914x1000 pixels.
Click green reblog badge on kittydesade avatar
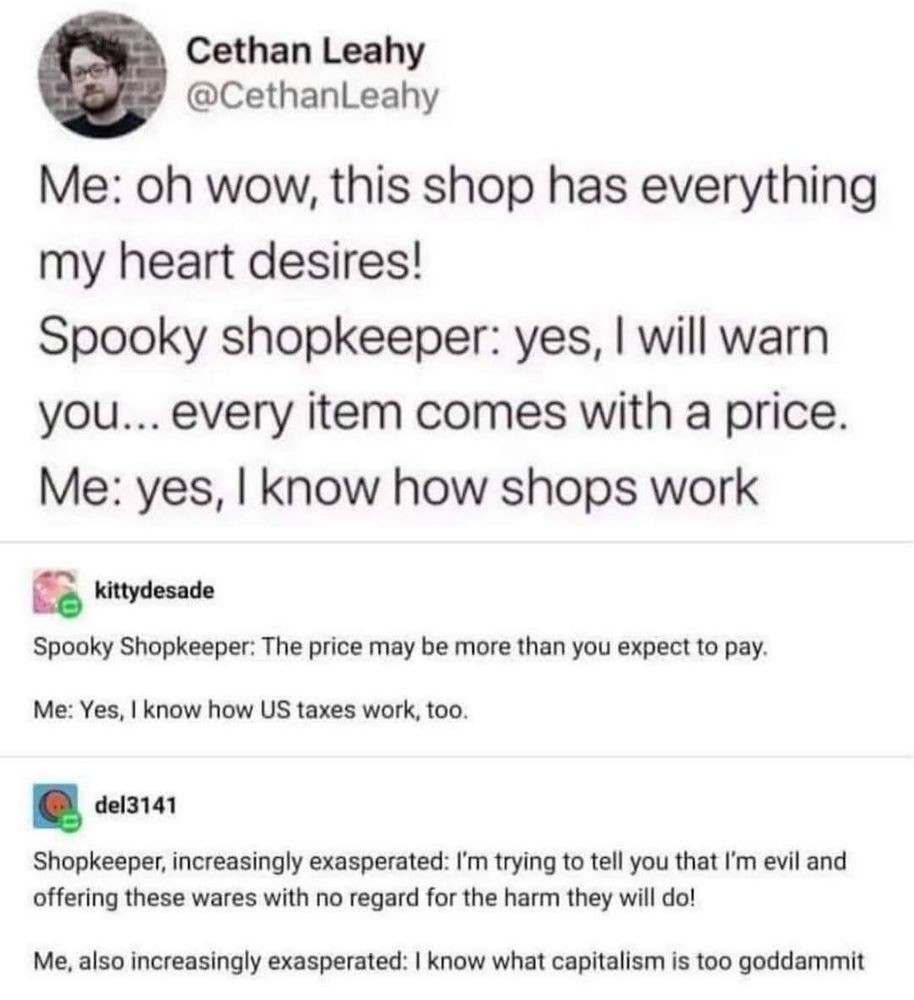(x=69, y=607)
